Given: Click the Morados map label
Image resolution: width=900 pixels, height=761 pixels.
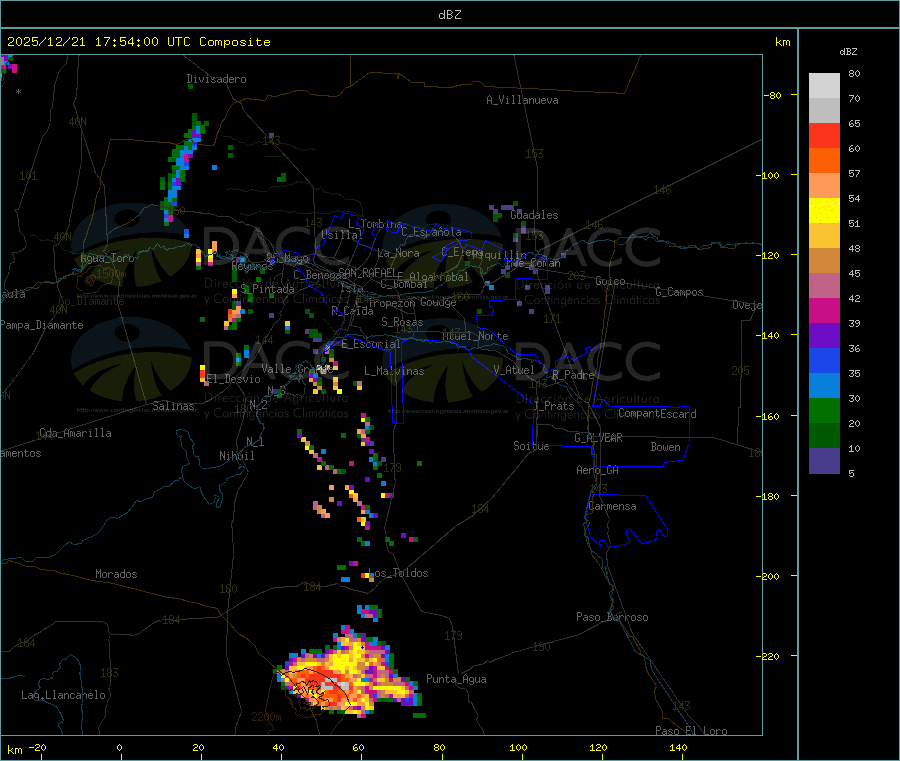Looking at the screenshot, I should tap(117, 574).
